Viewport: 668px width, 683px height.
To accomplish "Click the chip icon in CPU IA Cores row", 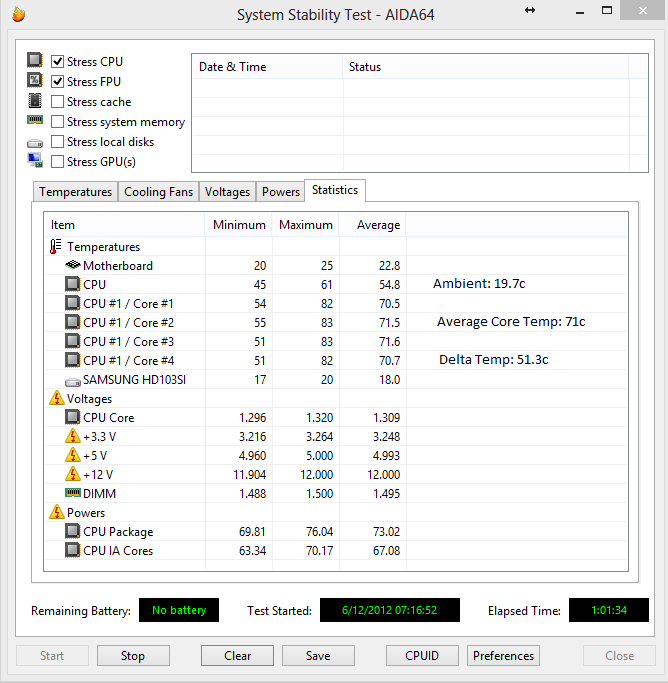I will [x=72, y=550].
